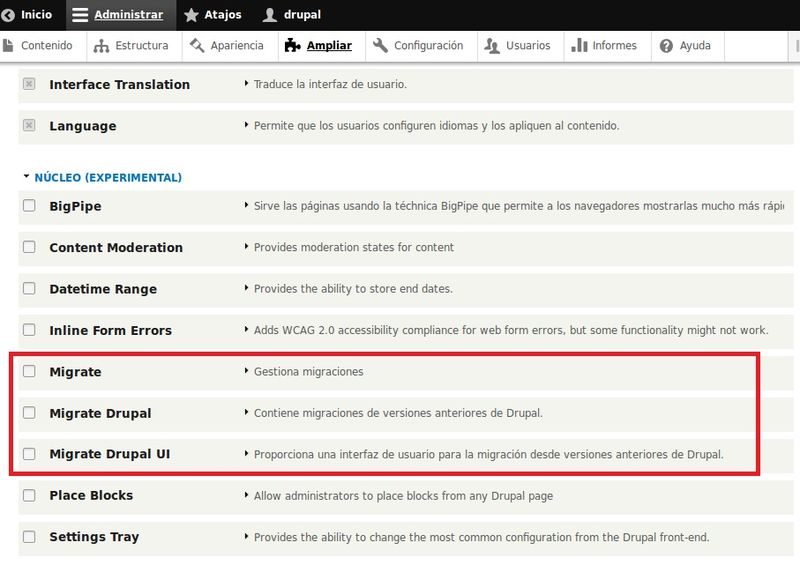Click the Atajos star icon
This screenshot has width=800, height=565.
(x=191, y=15)
